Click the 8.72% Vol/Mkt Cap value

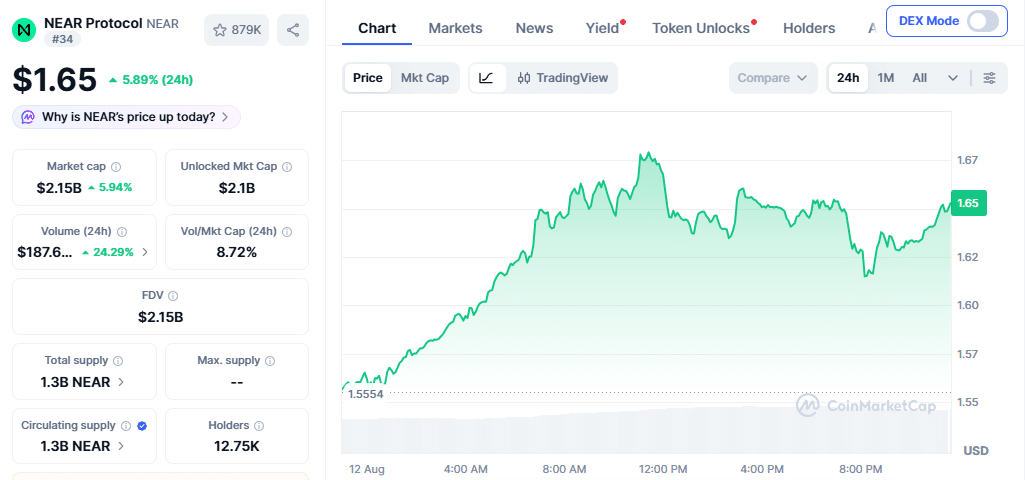[237, 252]
